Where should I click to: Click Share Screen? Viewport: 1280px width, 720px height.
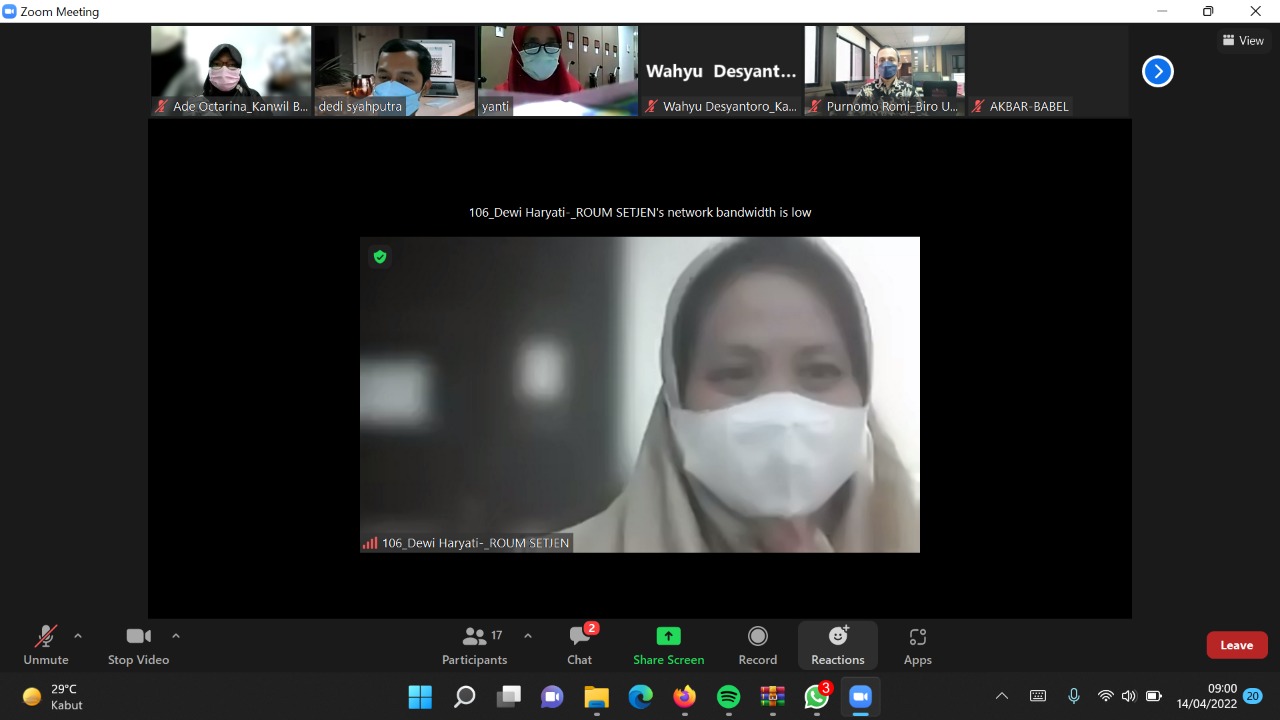[x=668, y=645]
